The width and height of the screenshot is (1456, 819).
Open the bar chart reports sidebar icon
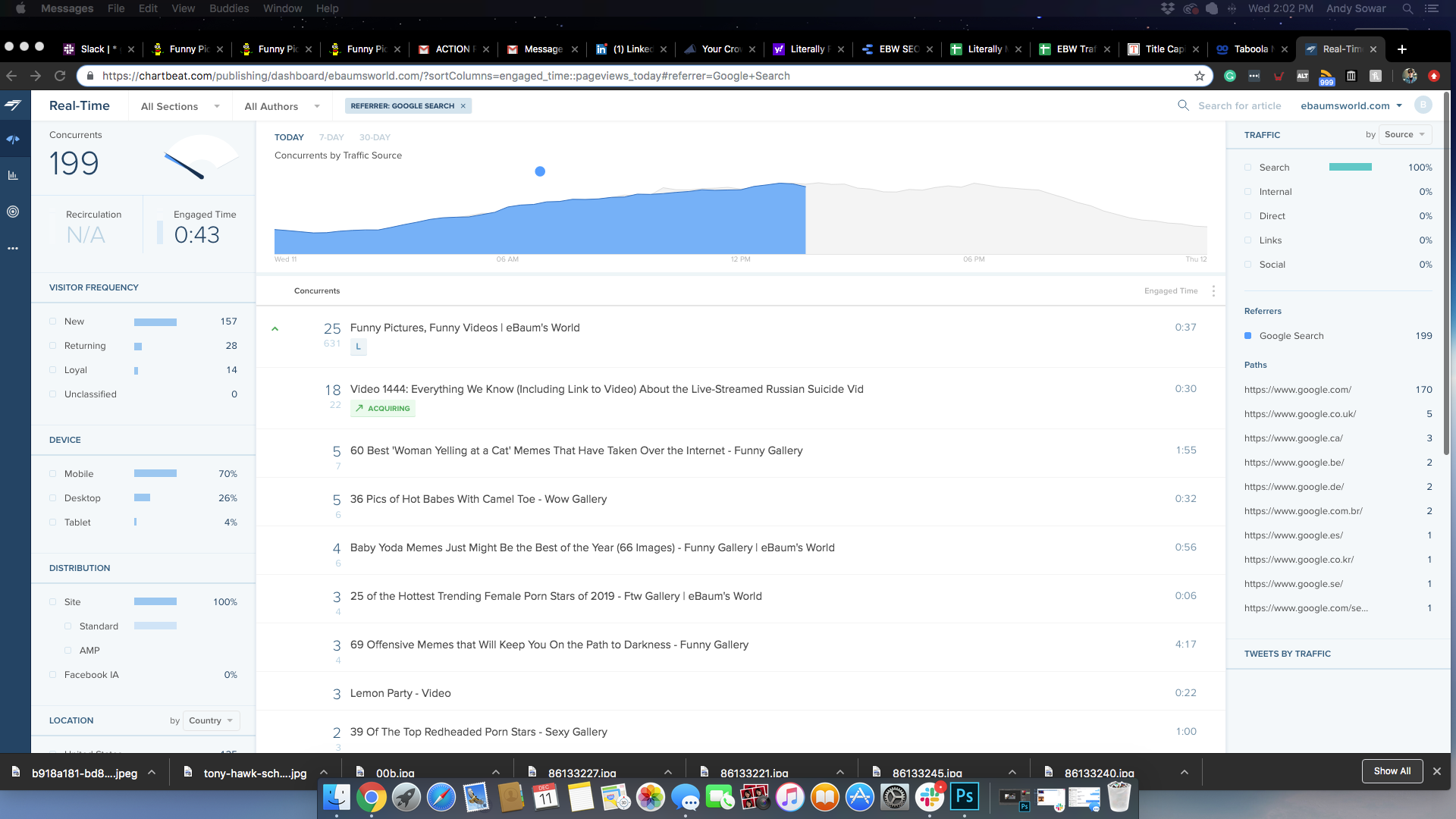coord(13,175)
